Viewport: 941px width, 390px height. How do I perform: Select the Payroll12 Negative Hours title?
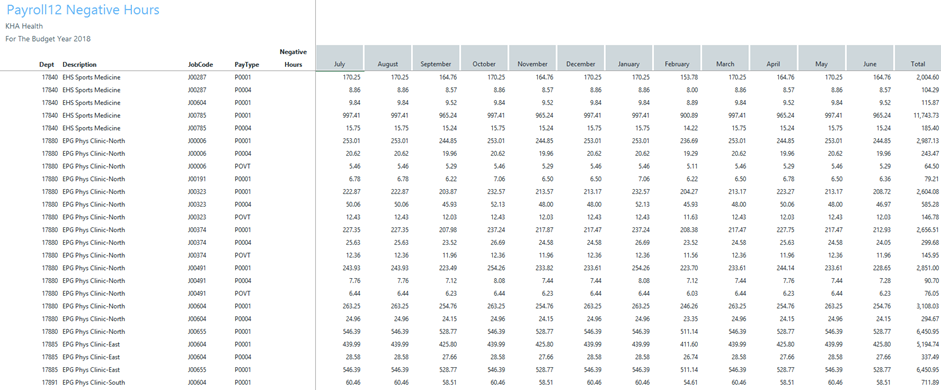[83, 10]
